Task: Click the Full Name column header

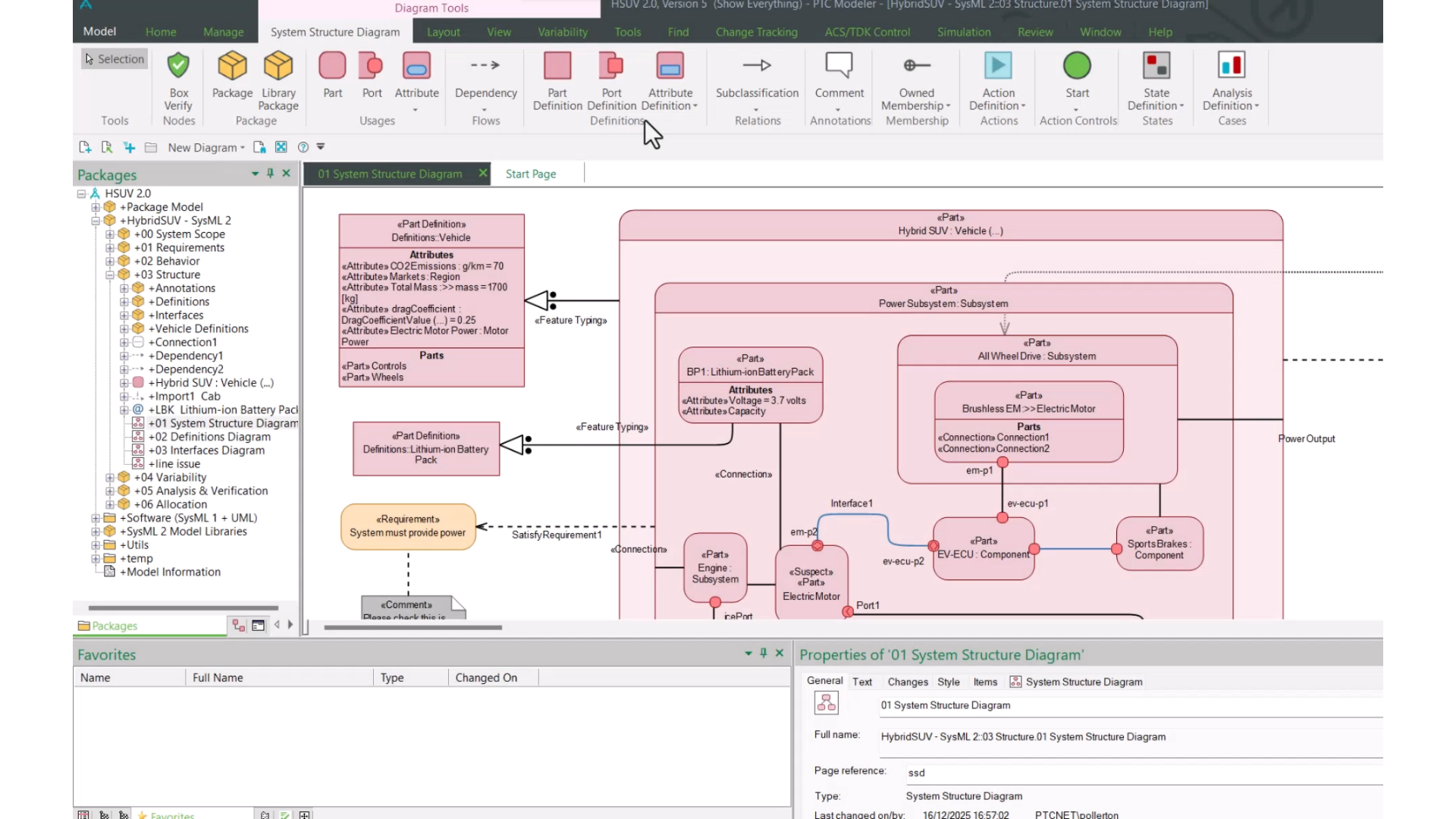Action: (278, 678)
